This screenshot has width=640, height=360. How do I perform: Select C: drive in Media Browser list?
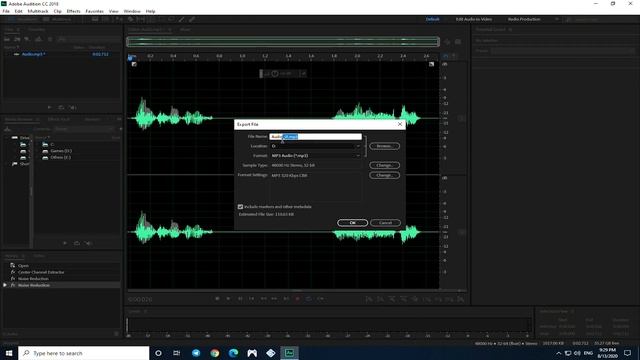pos(52,144)
